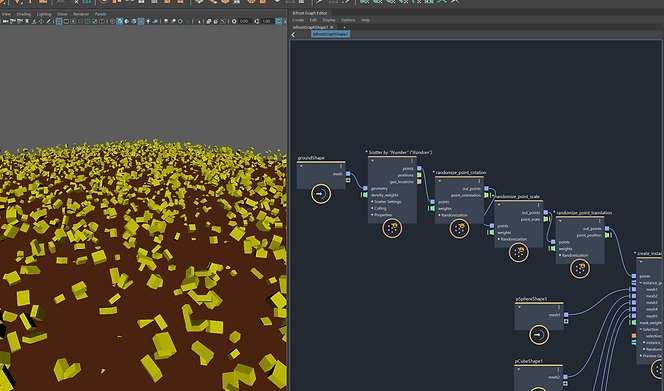The image size is (664, 391).
Task: Toggle use all lights in viewport toolbar
Action: pyautogui.click(x=147, y=21)
